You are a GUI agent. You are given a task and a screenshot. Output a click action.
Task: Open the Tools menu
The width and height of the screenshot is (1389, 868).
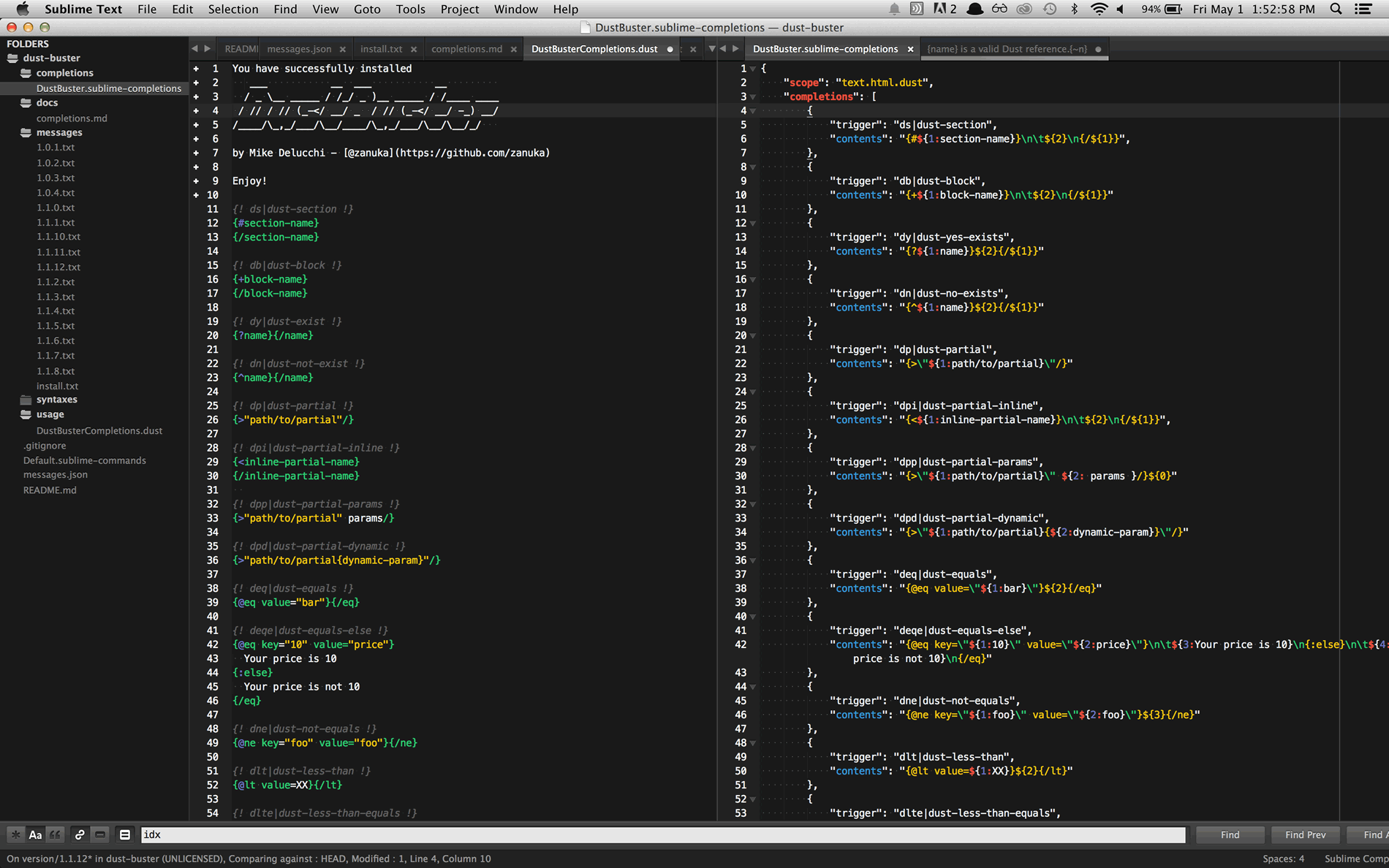[411, 9]
